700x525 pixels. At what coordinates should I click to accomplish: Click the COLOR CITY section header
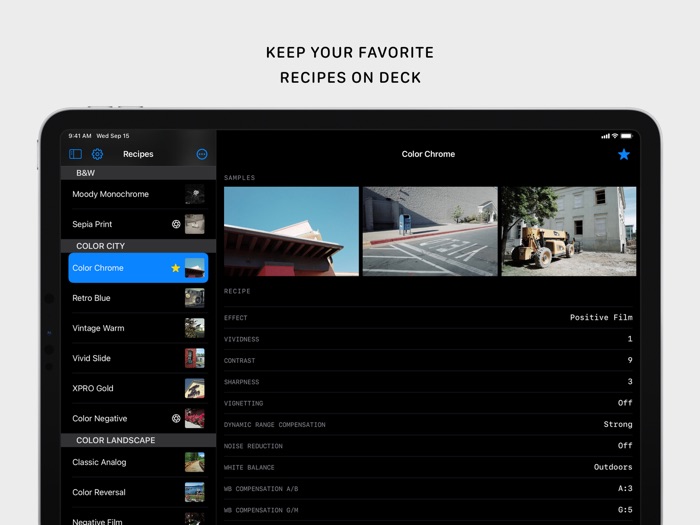click(138, 246)
